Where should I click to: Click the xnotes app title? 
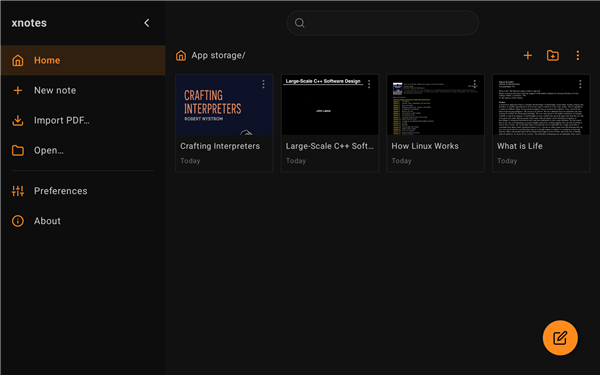[29, 23]
